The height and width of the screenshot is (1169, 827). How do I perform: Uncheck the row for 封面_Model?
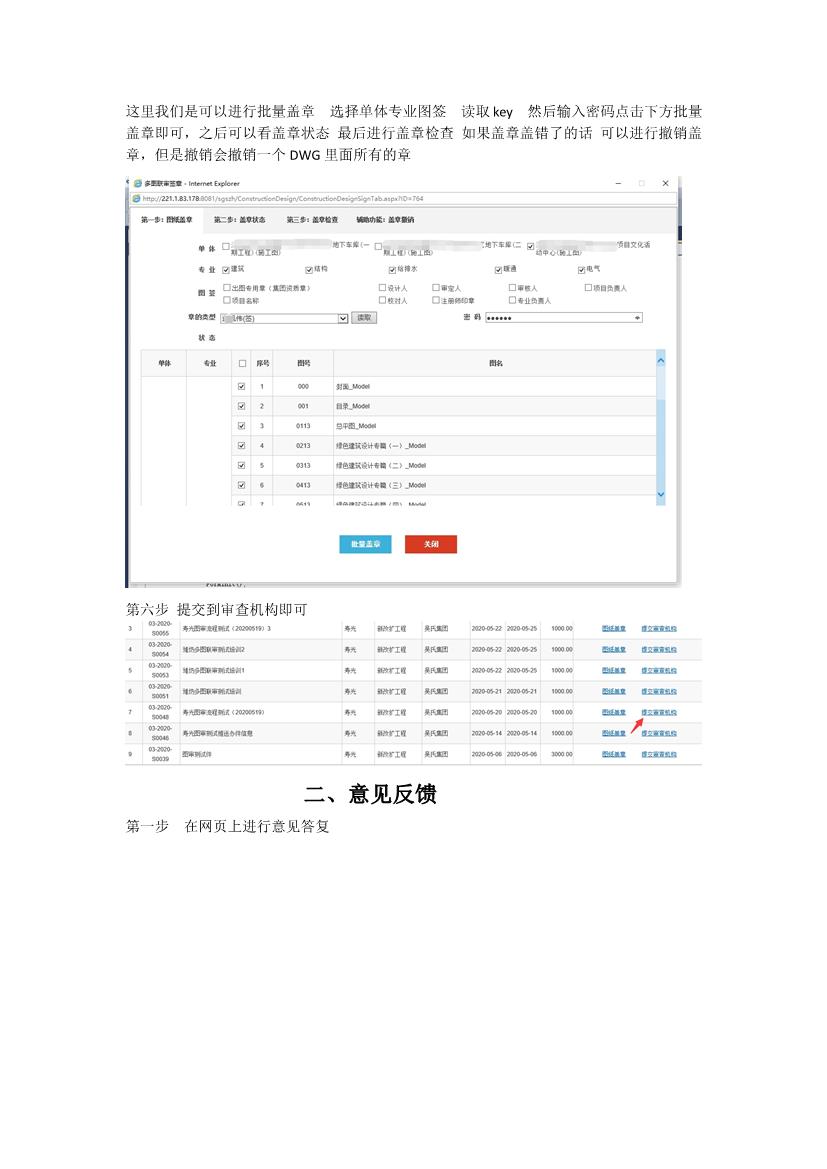(x=242, y=387)
